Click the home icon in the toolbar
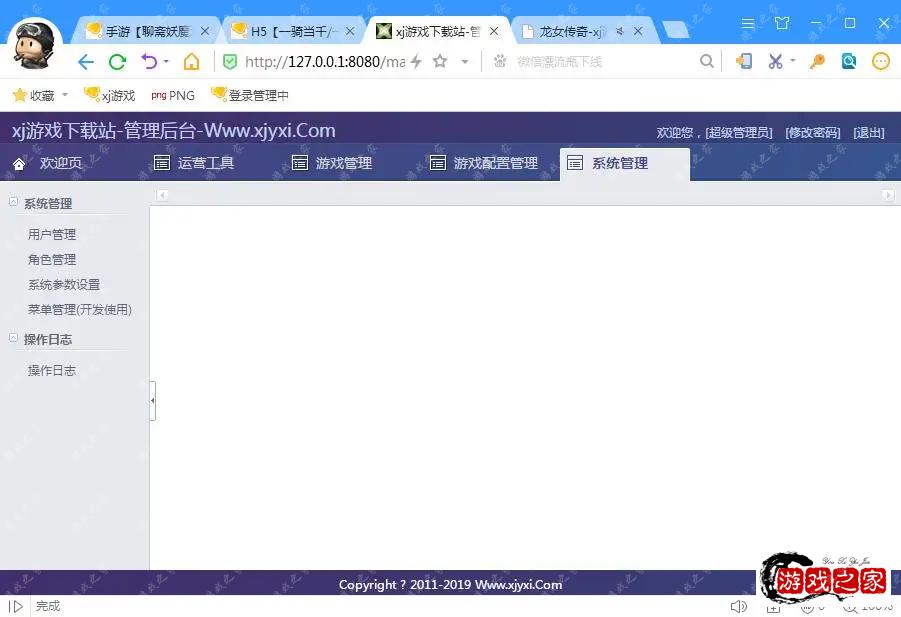 (x=193, y=61)
